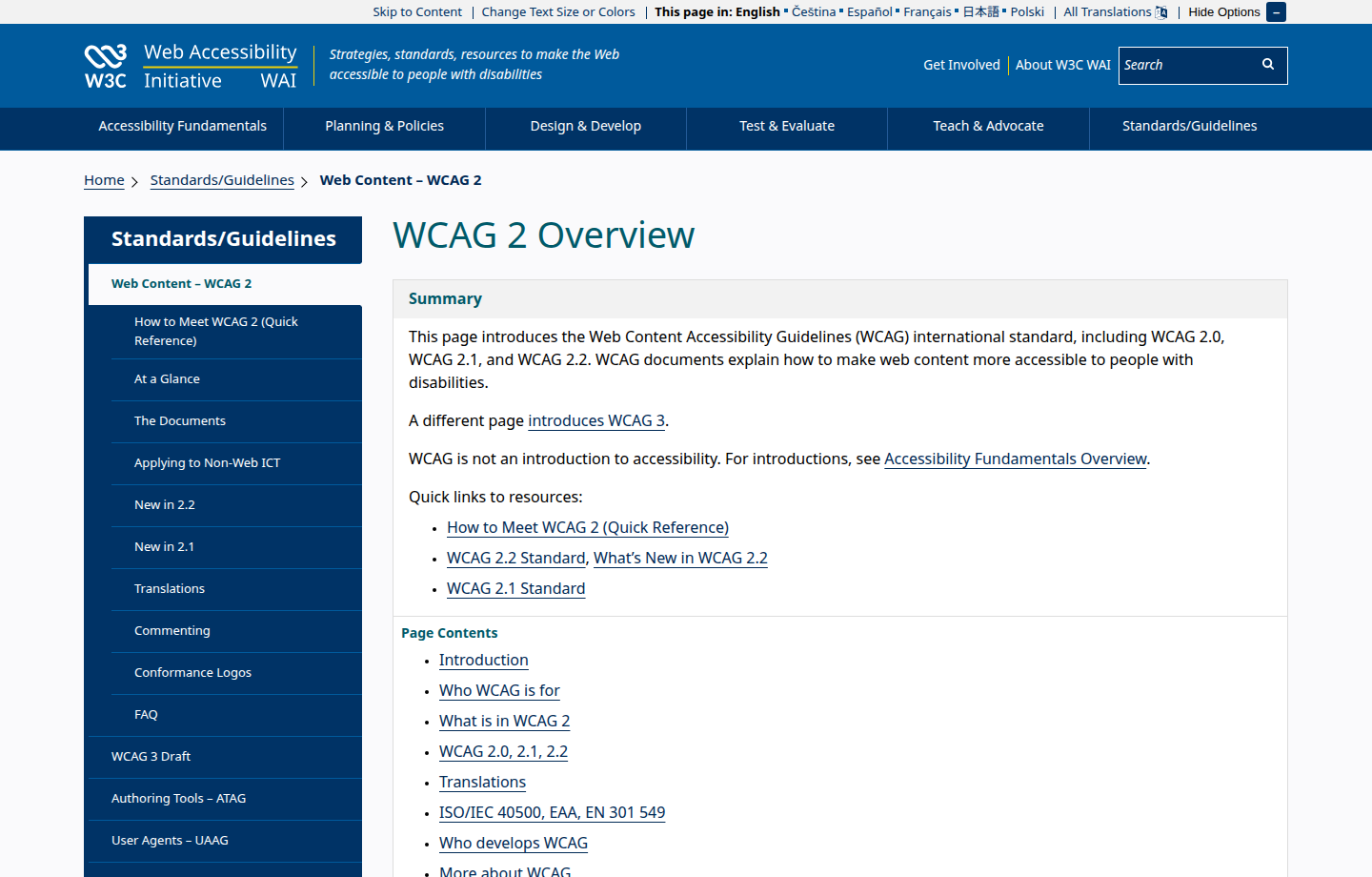Image resolution: width=1372 pixels, height=877 pixels.
Task: Jump to Introduction section
Action: (x=484, y=661)
